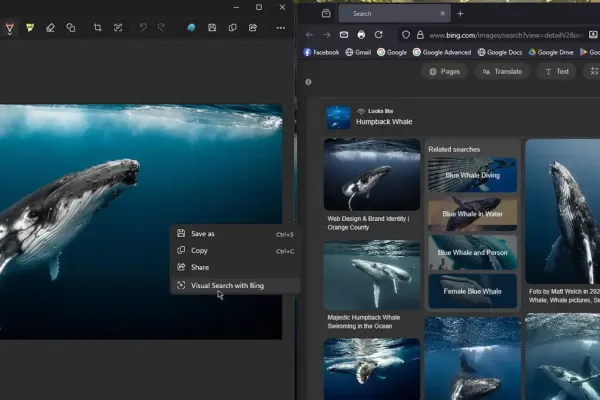Viewport: 600px width, 400px height.
Task: Click the Pages button on Bing
Action: pyautogui.click(x=444, y=72)
